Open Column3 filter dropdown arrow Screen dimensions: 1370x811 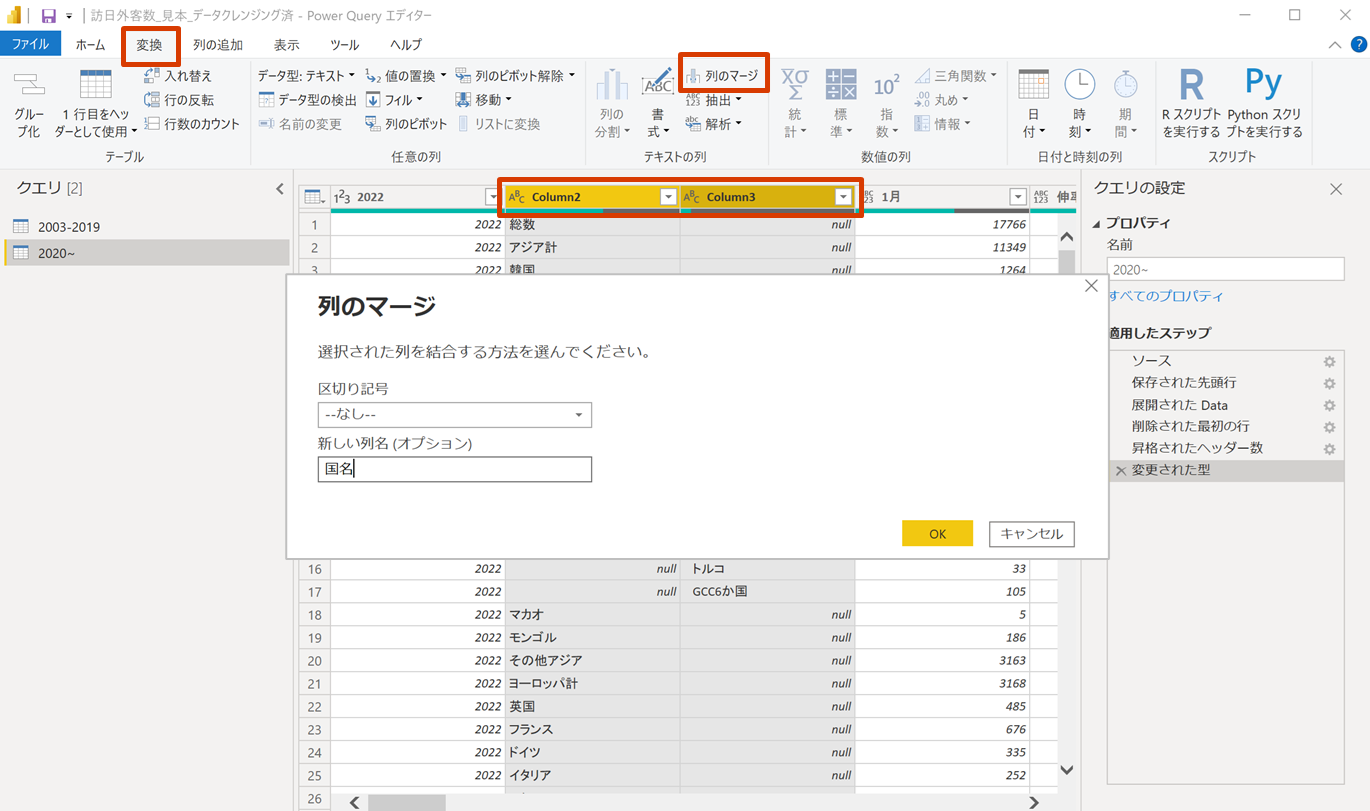point(843,197)
